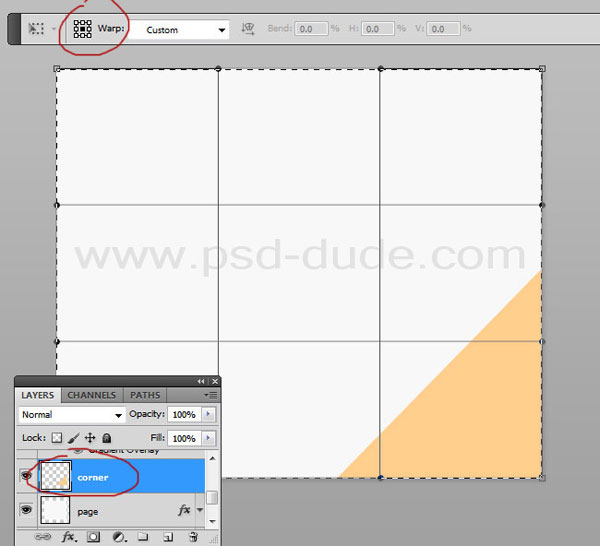Toggle lock position icon
The width and height of the screenshot is (600, 546).
[90, 438]
